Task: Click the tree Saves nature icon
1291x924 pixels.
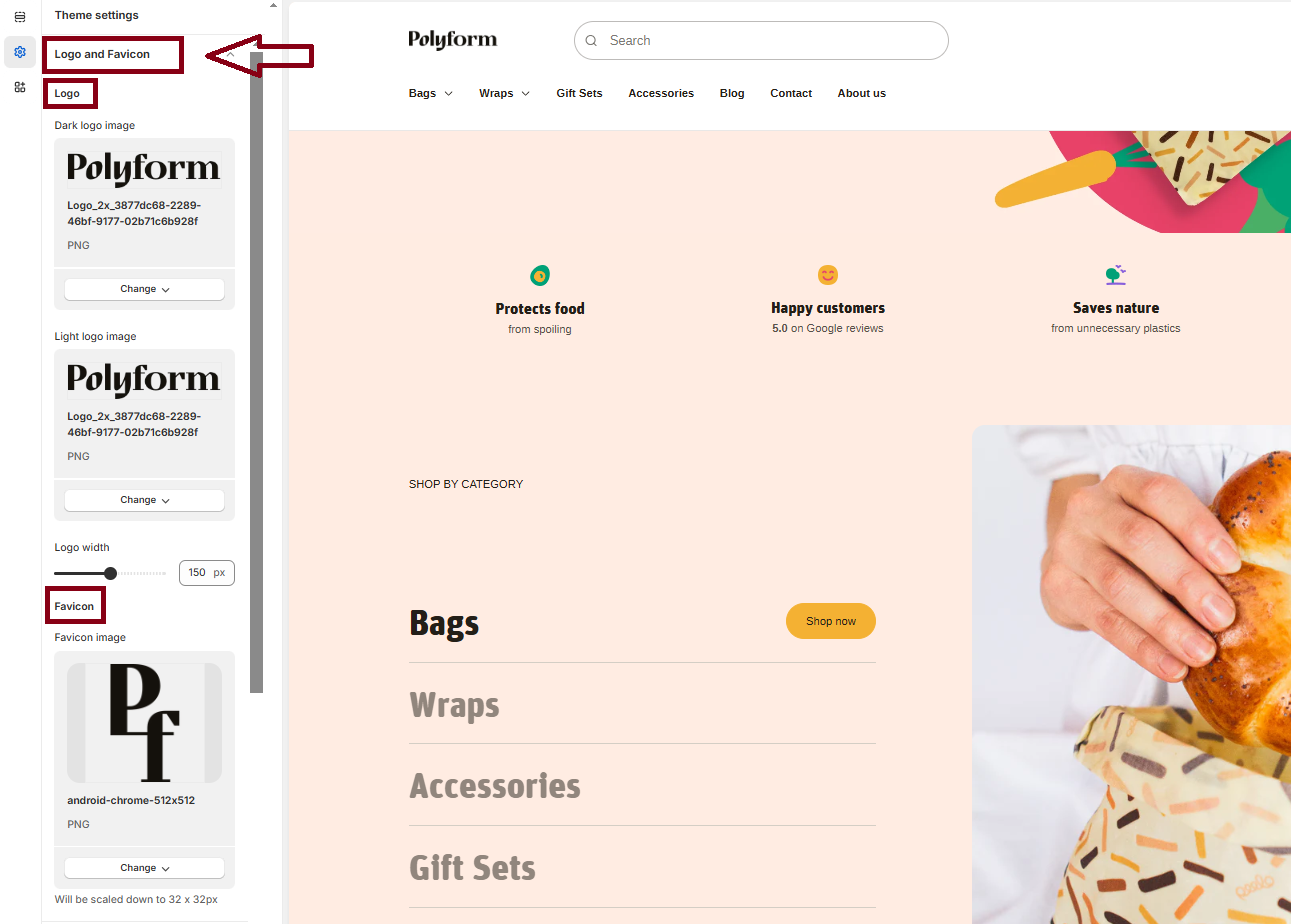Action: [1116, 274]
